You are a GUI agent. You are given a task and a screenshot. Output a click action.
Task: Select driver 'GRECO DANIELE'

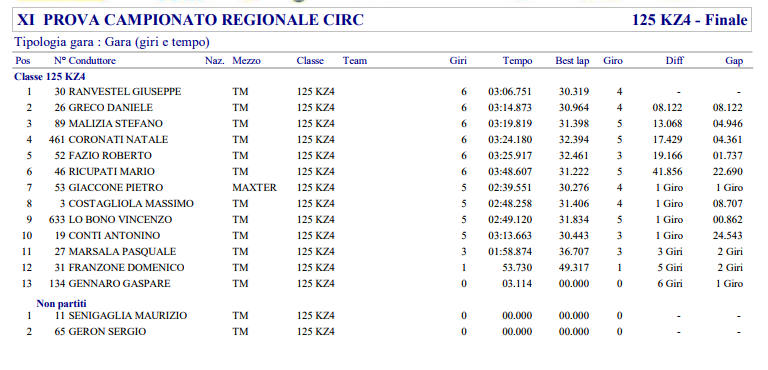111,108
